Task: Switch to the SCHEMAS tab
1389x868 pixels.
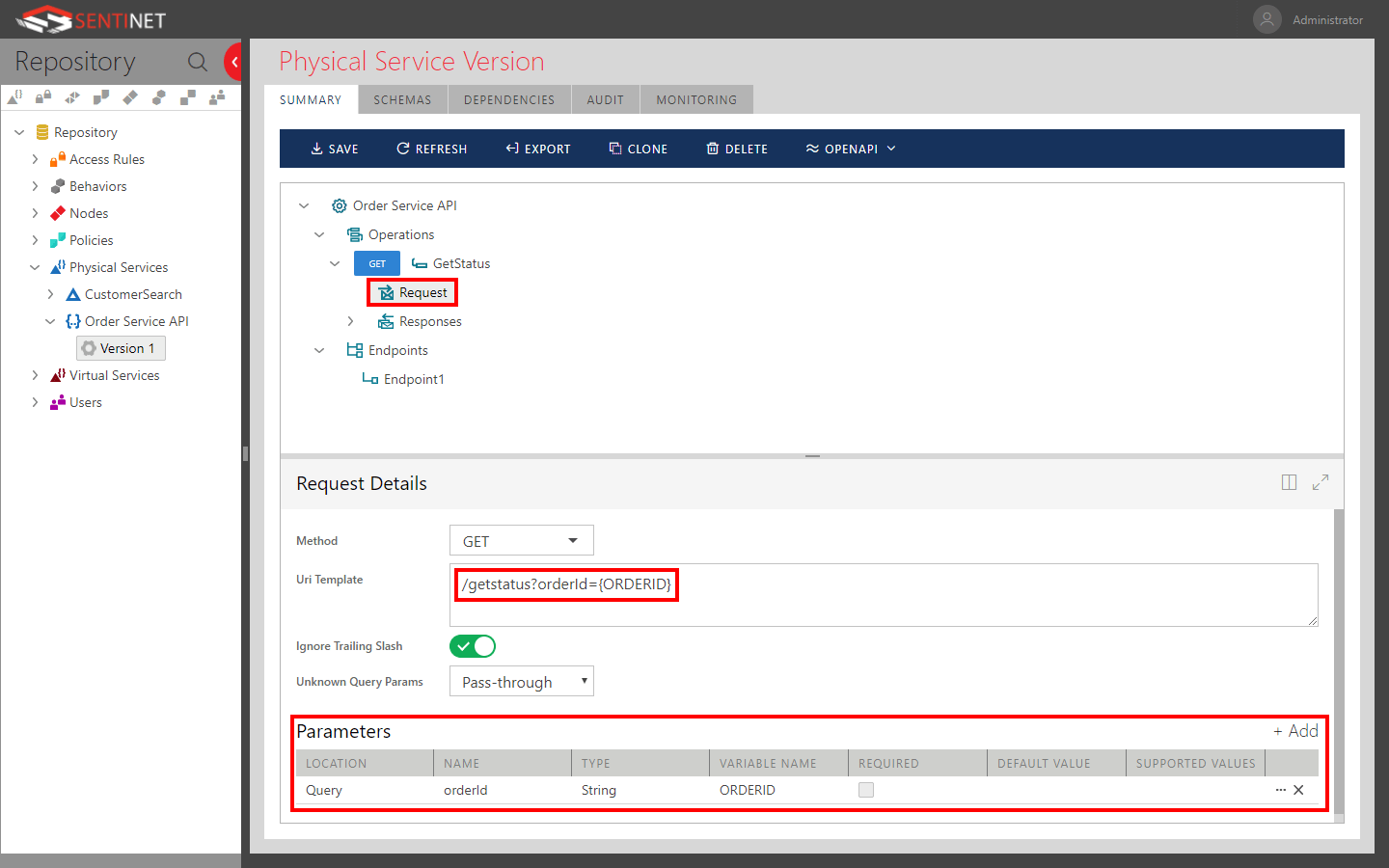Action: pyautogui.click(x=402, y=99)
